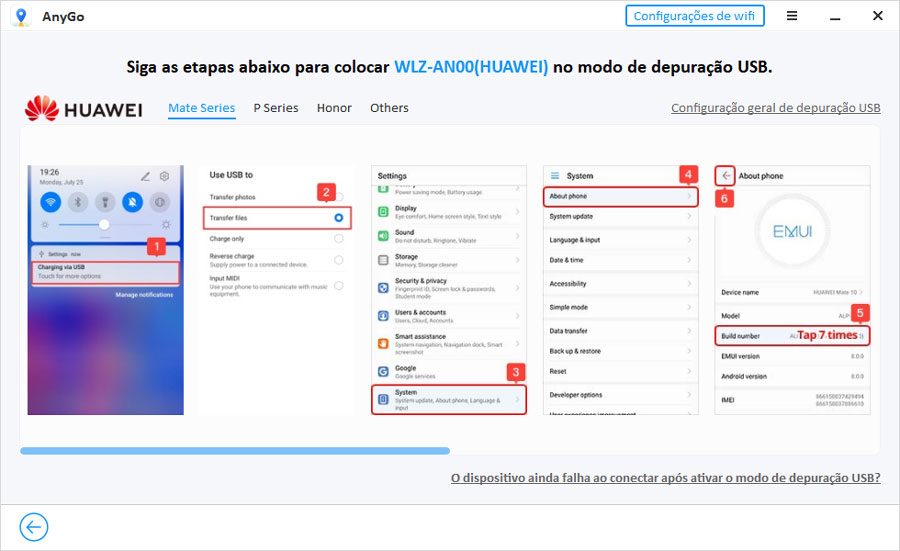Click the Sound icon in Settings tutorial image
The image size is (900, 551).
point(383,236)
